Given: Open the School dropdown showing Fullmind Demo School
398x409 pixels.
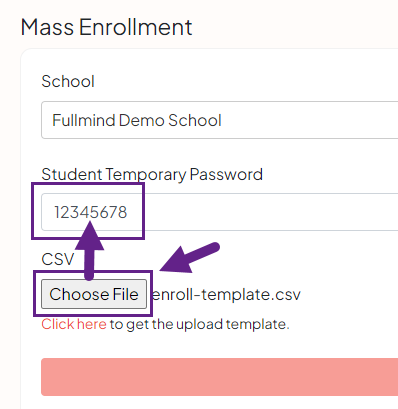Looking at the screenshot, I should pyautogui.click(x=220, y=120).
